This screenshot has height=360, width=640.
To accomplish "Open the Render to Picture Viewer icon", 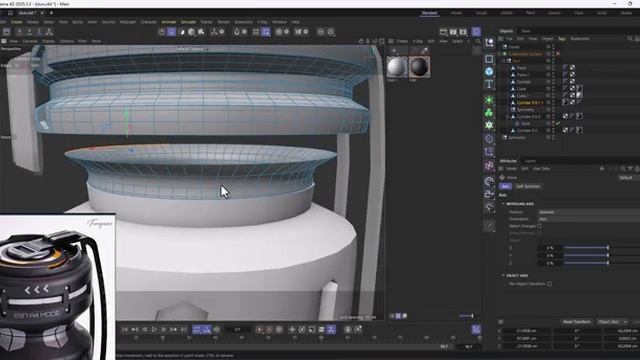I will (x=453, y=31).
